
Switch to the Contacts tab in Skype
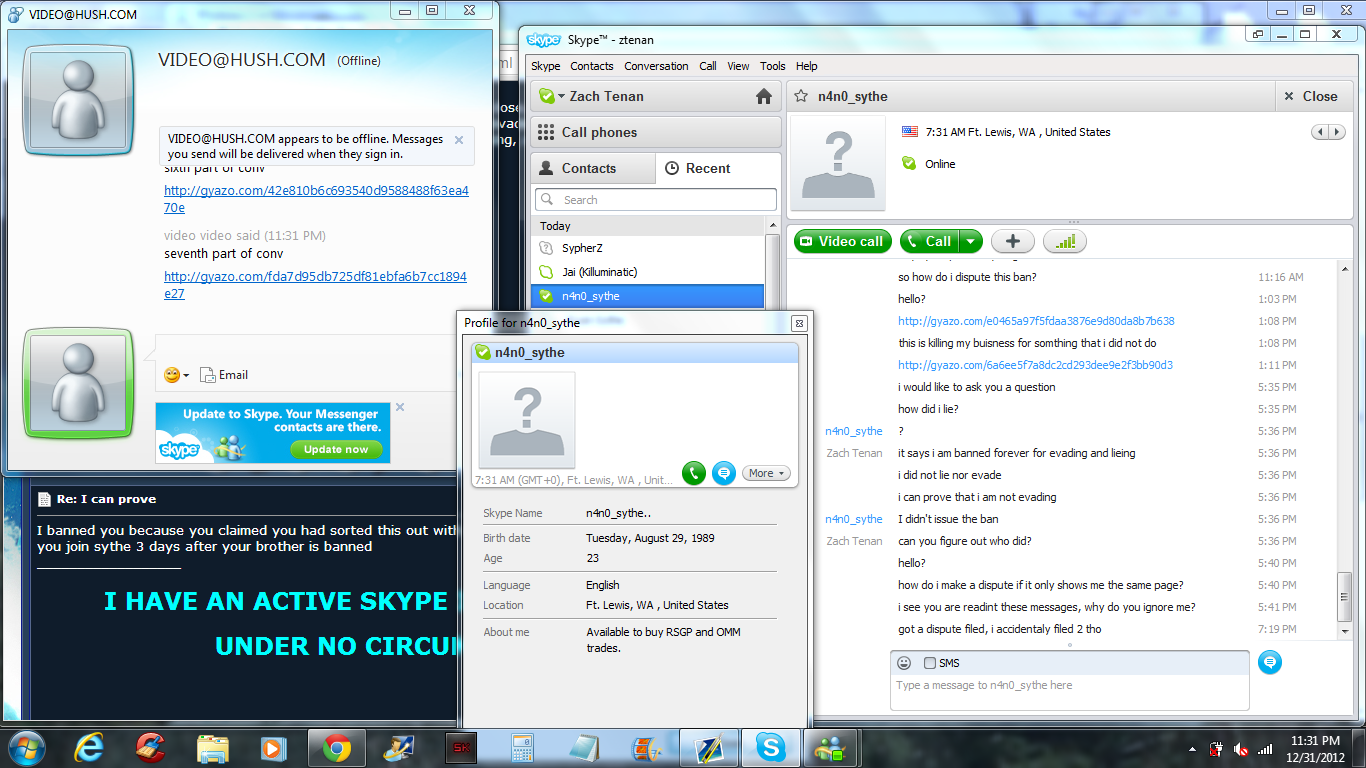tap(593, 168)
